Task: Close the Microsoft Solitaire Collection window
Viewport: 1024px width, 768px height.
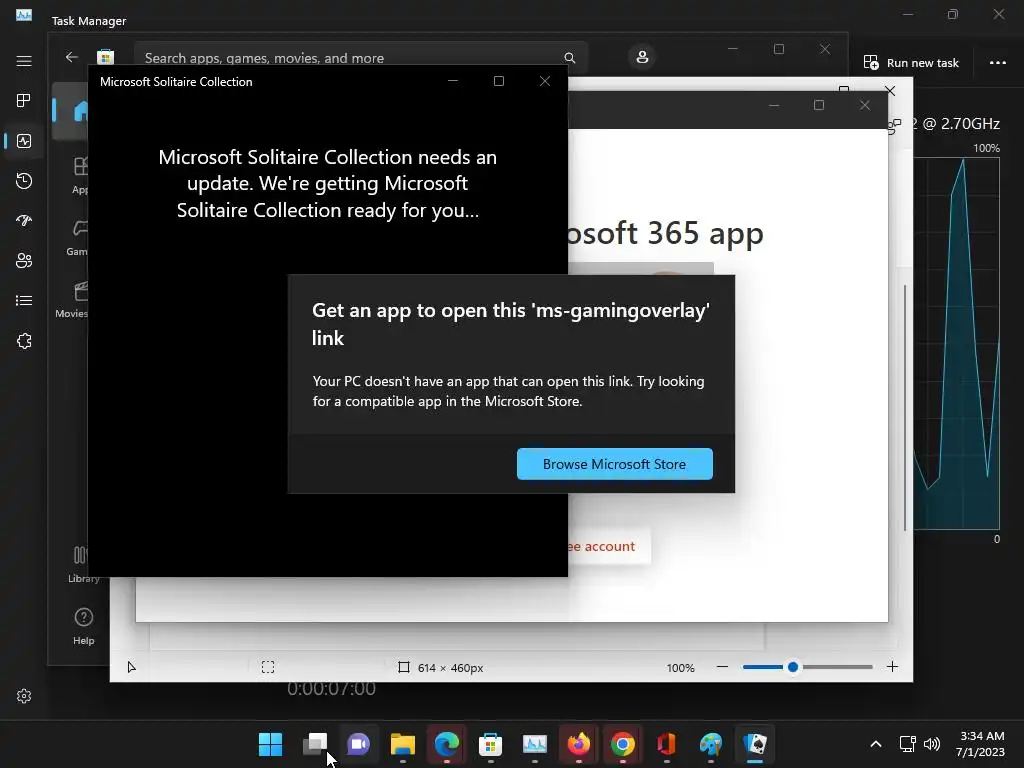Action: (545, 81)
